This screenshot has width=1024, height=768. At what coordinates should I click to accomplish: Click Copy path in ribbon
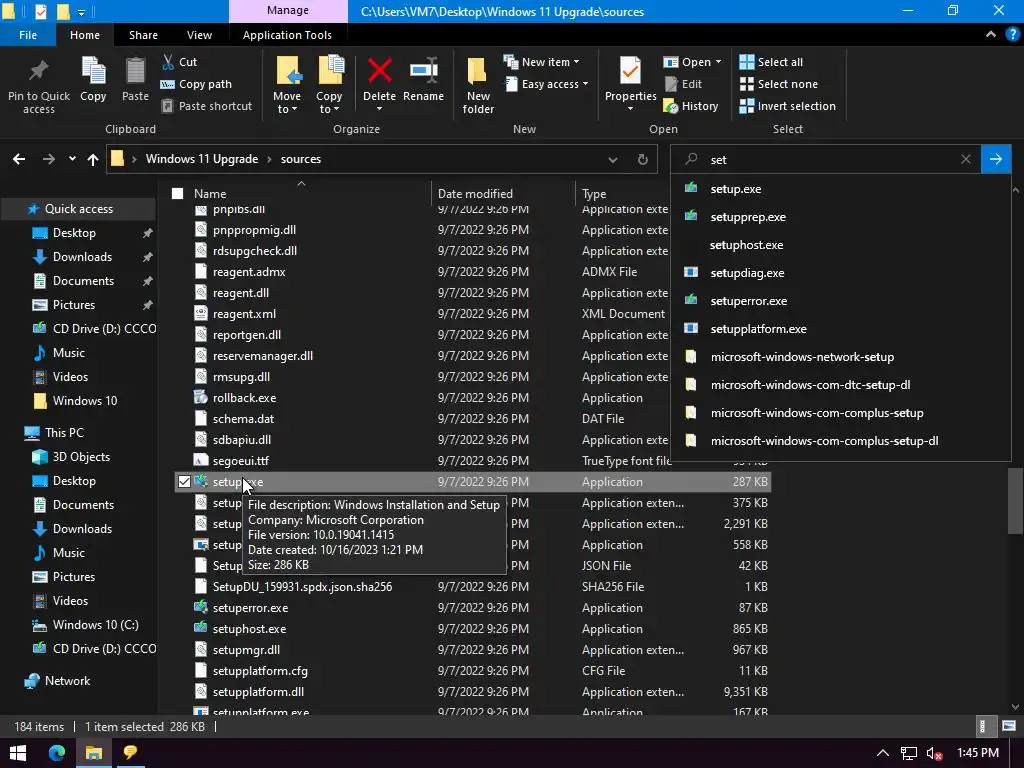click(x=196, y=84)
